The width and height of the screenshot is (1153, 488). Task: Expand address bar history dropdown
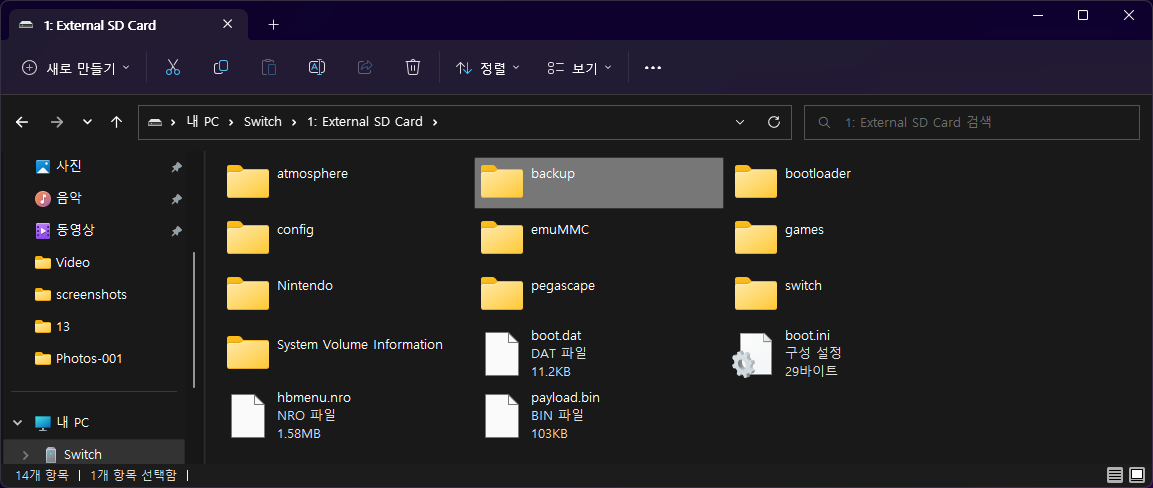point(740,122)
